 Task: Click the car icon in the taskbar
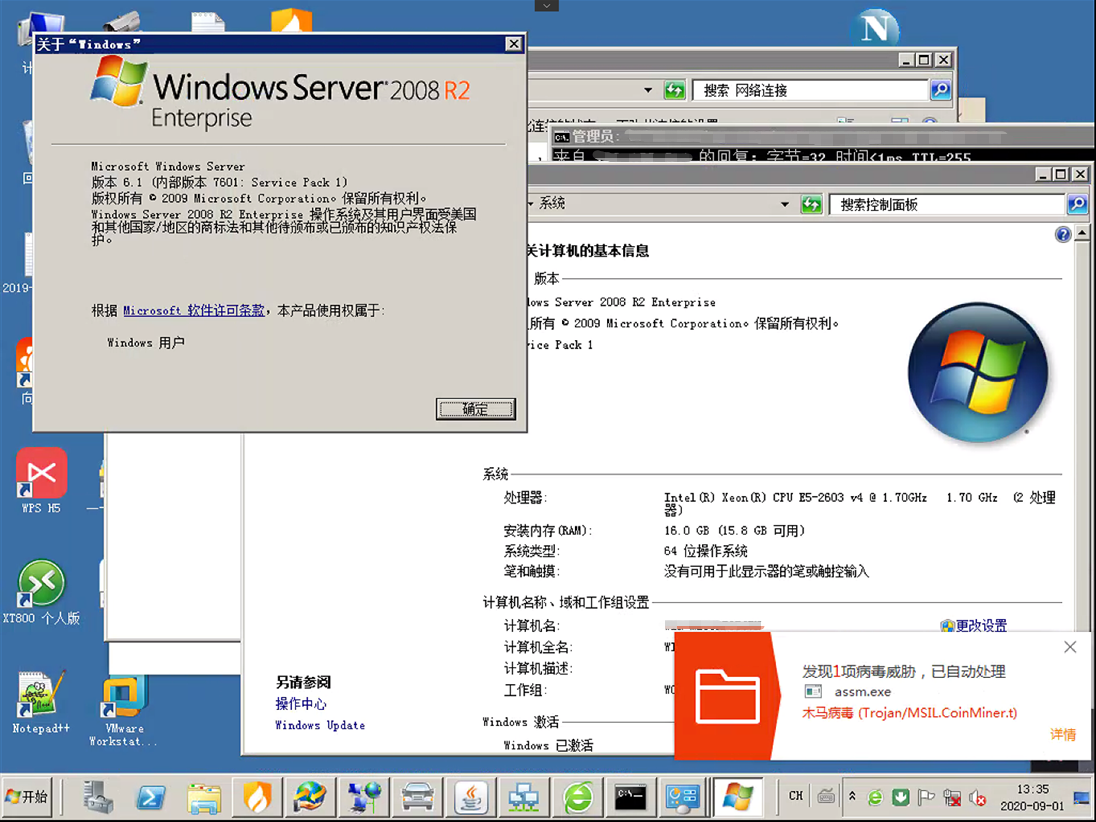(417, 797)
